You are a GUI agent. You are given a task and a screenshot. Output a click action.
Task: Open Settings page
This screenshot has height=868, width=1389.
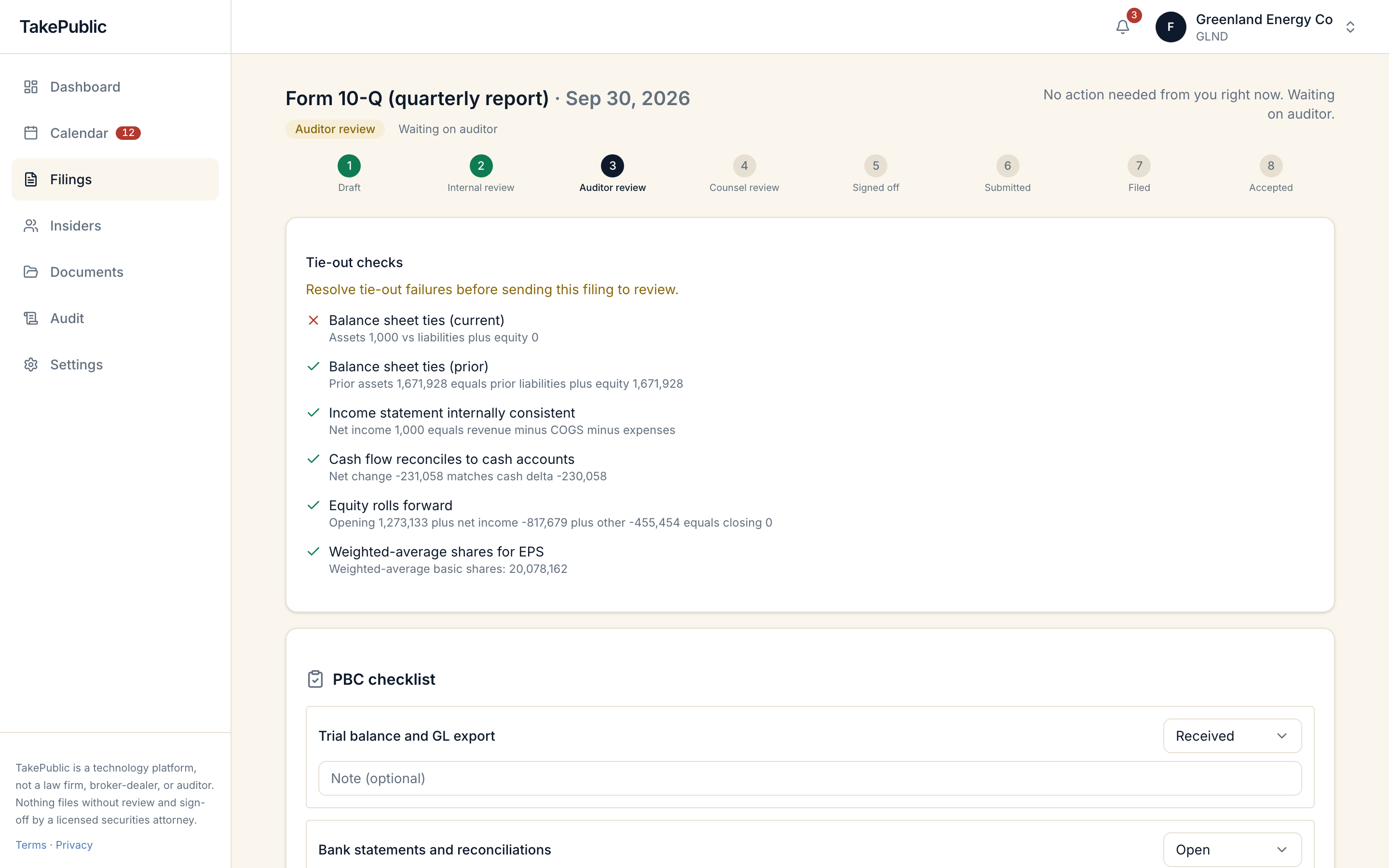115,365
